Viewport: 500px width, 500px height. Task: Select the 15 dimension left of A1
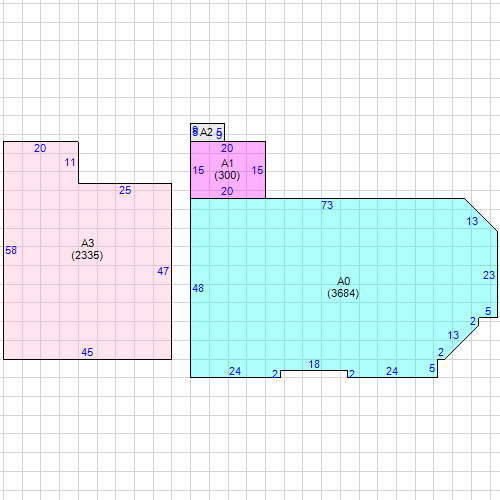click(x=198, y=170)
